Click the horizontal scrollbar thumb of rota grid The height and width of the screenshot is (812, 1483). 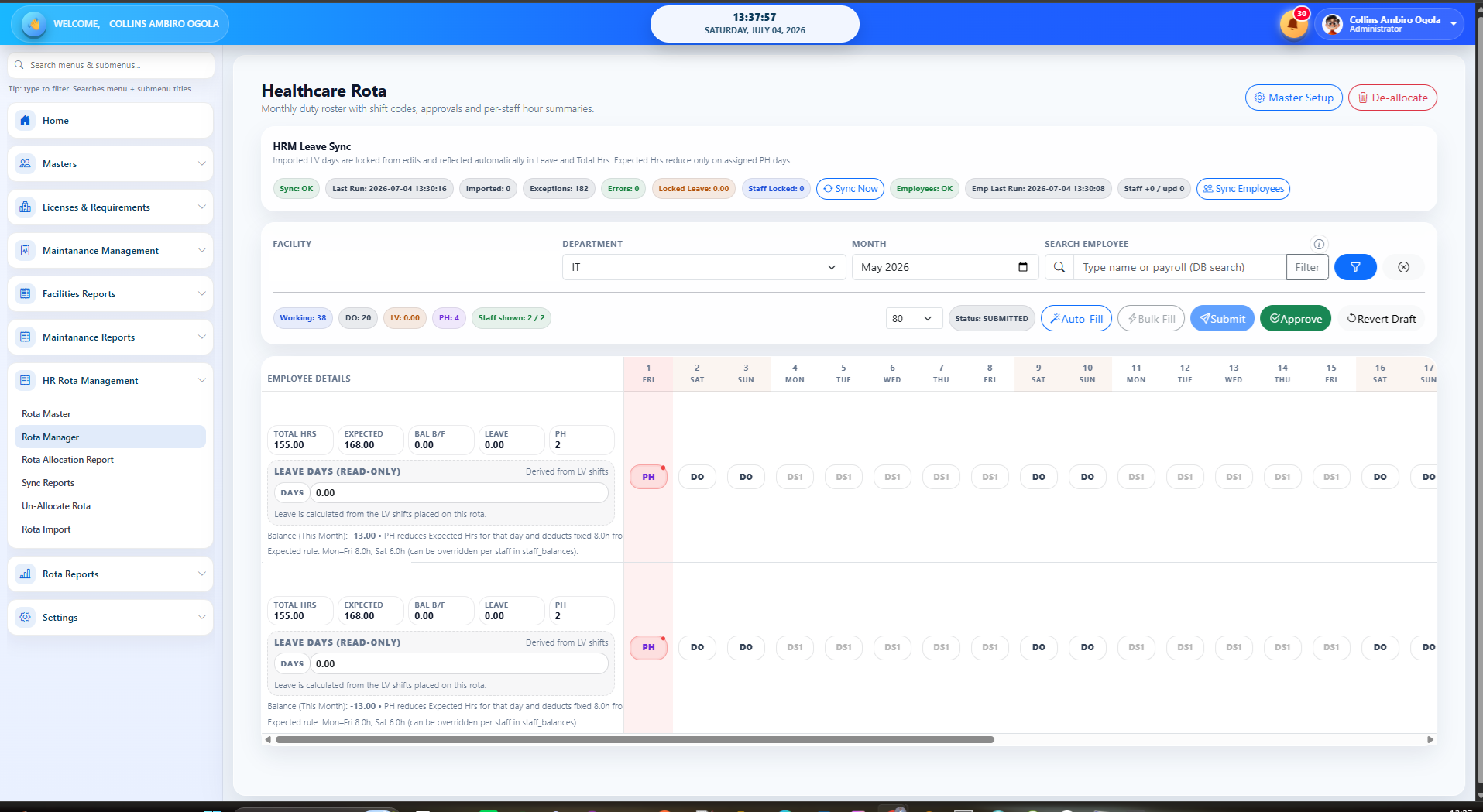pos(634,739)
